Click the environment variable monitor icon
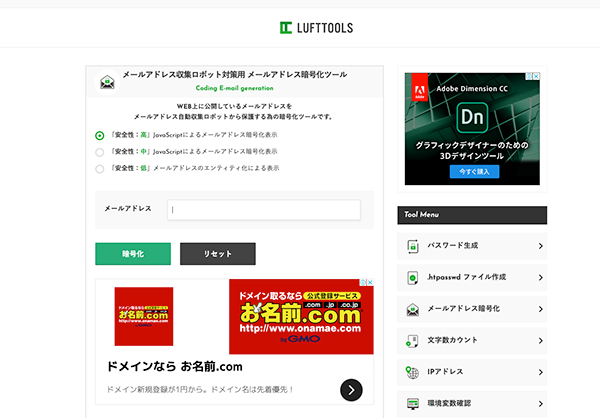This screenshot has height=418, width=600. tap(412, 404)
